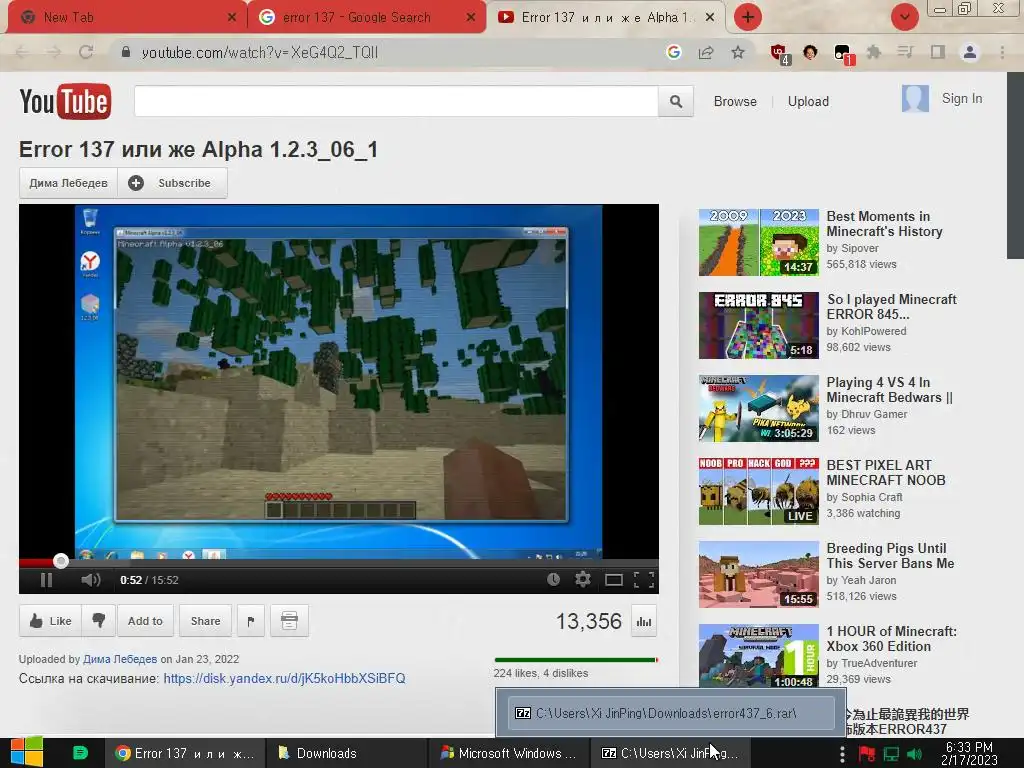Open uploader link Дима Лебедев

coord(120,659)
